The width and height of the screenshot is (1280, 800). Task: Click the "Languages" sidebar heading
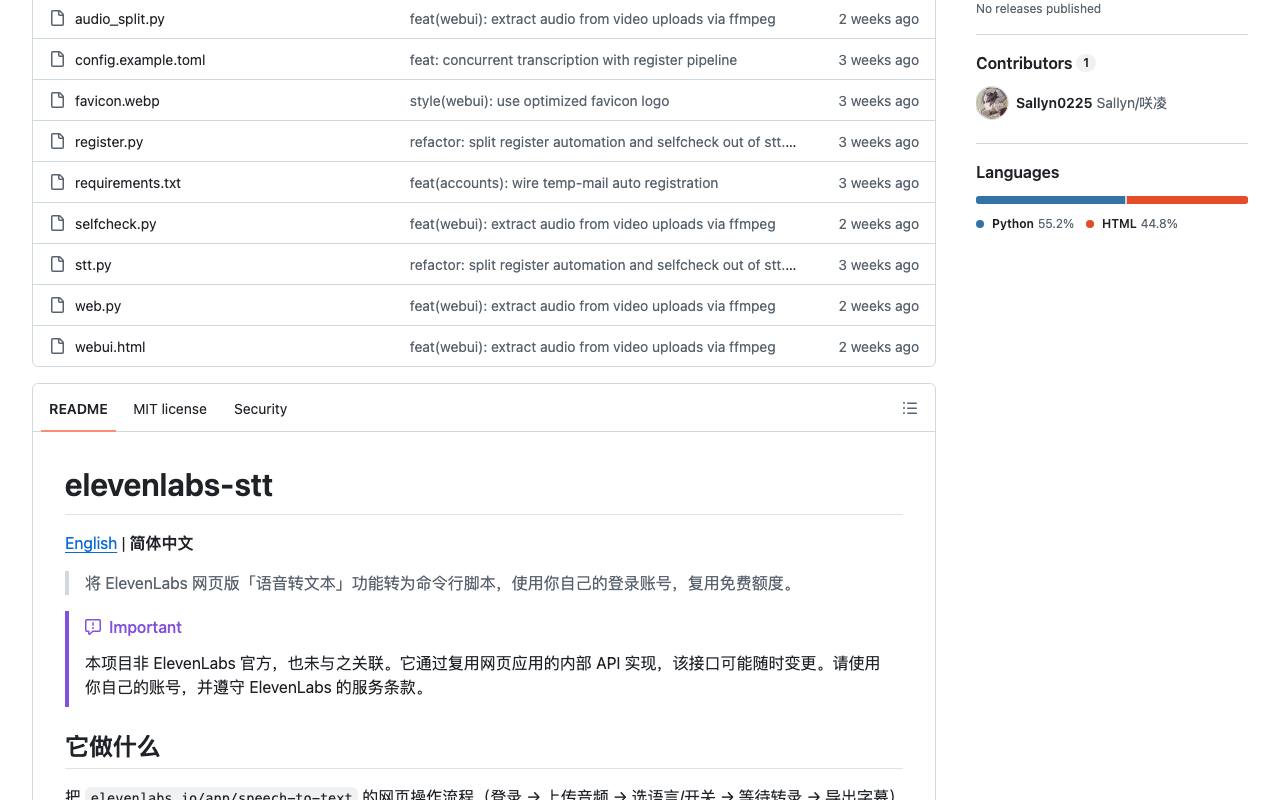tap(1017, 172)
